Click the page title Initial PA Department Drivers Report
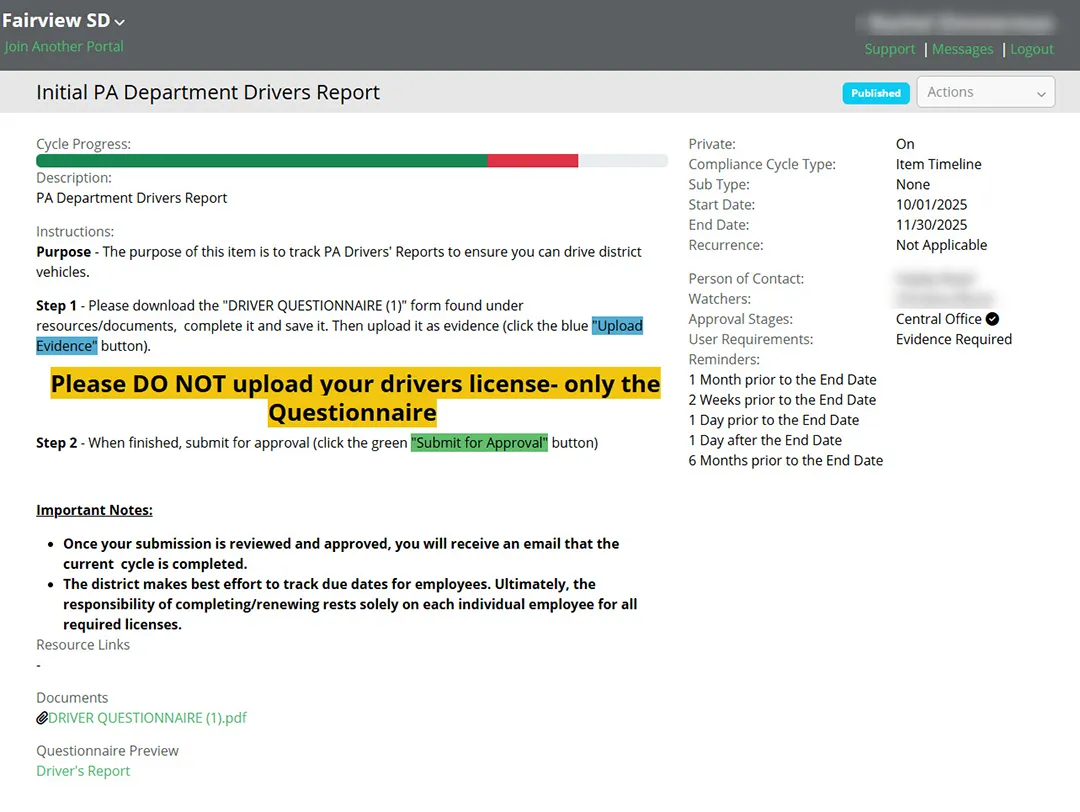Screen dimensions: 1080x812 pyautogui.click(x=208, y=92)
